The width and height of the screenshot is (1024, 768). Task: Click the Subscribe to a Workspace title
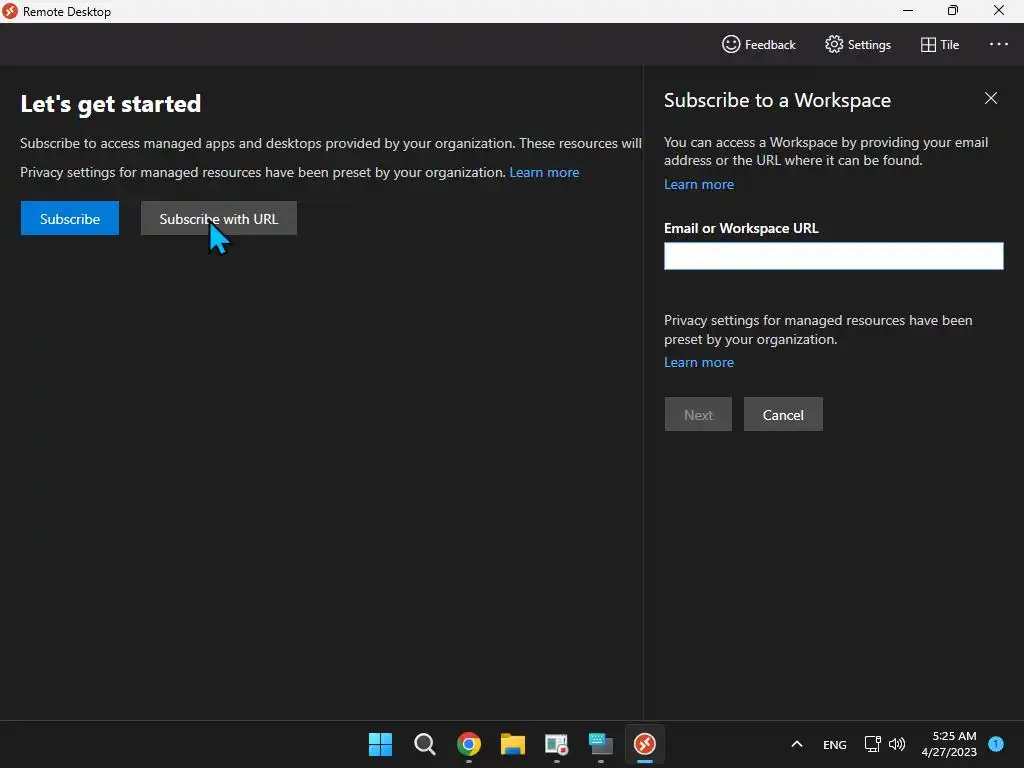click(777, 100)
